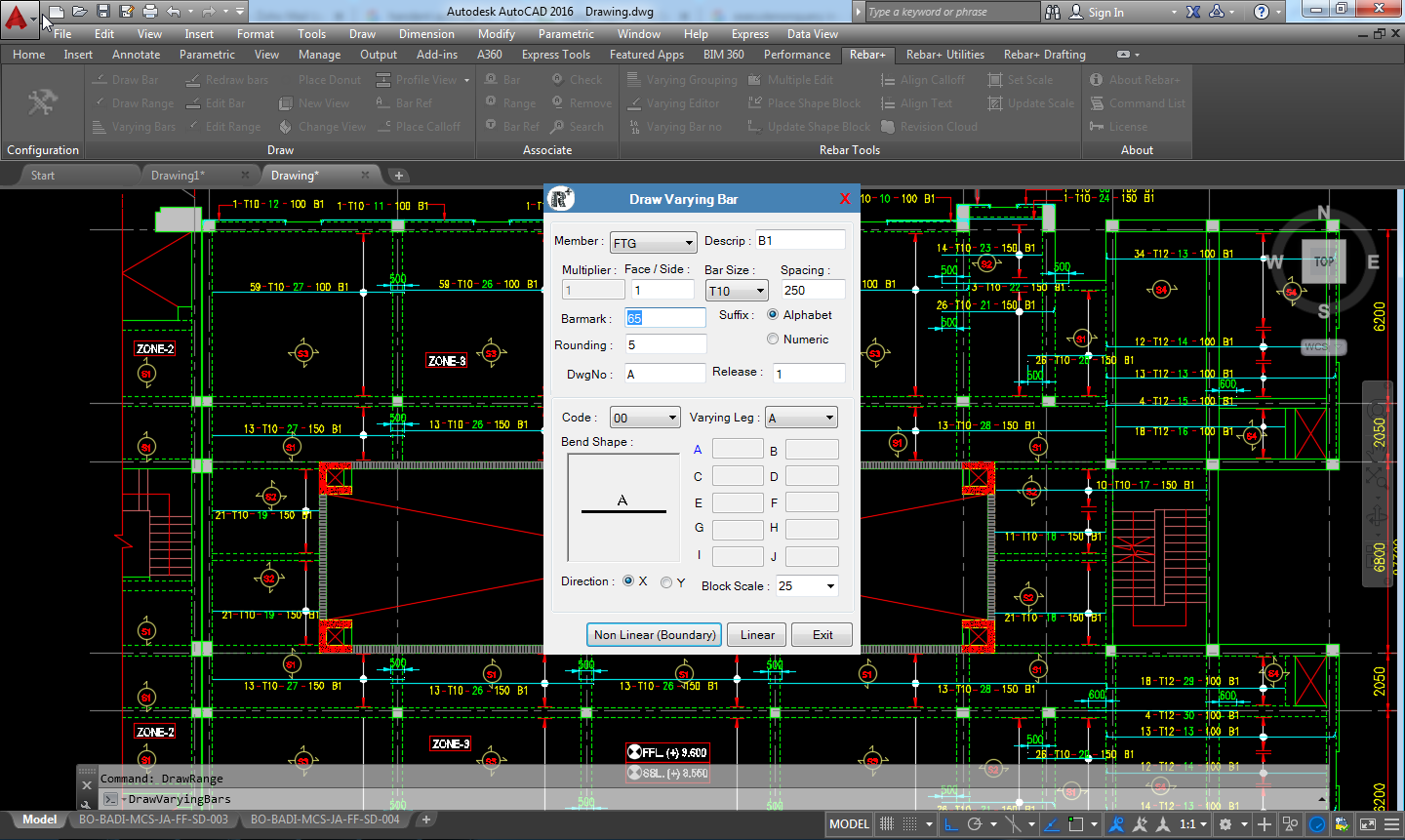Click the Configuration tools icon

(x=42, y=103)
